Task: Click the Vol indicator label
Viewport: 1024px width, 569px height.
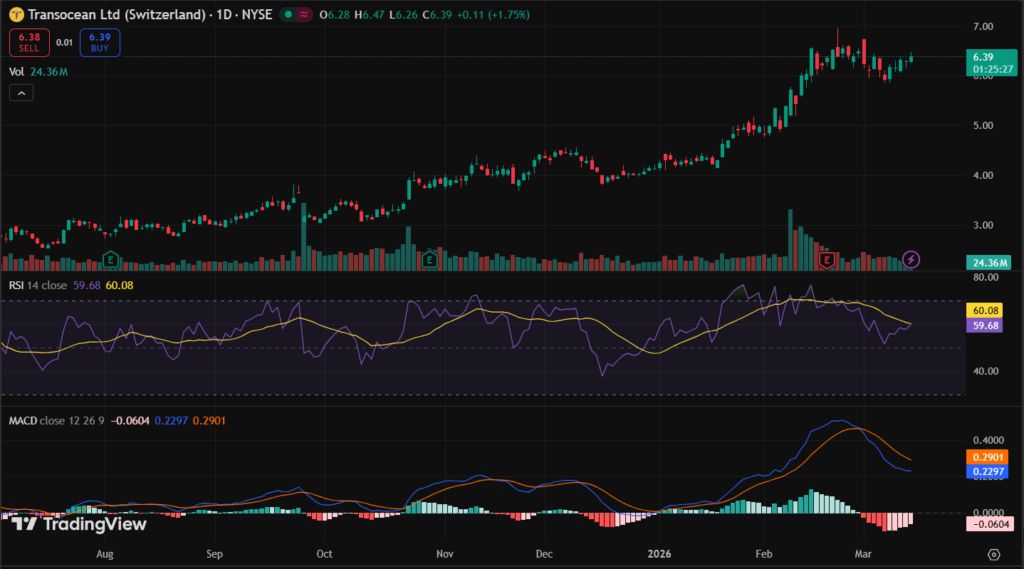Action: point(16,71)
